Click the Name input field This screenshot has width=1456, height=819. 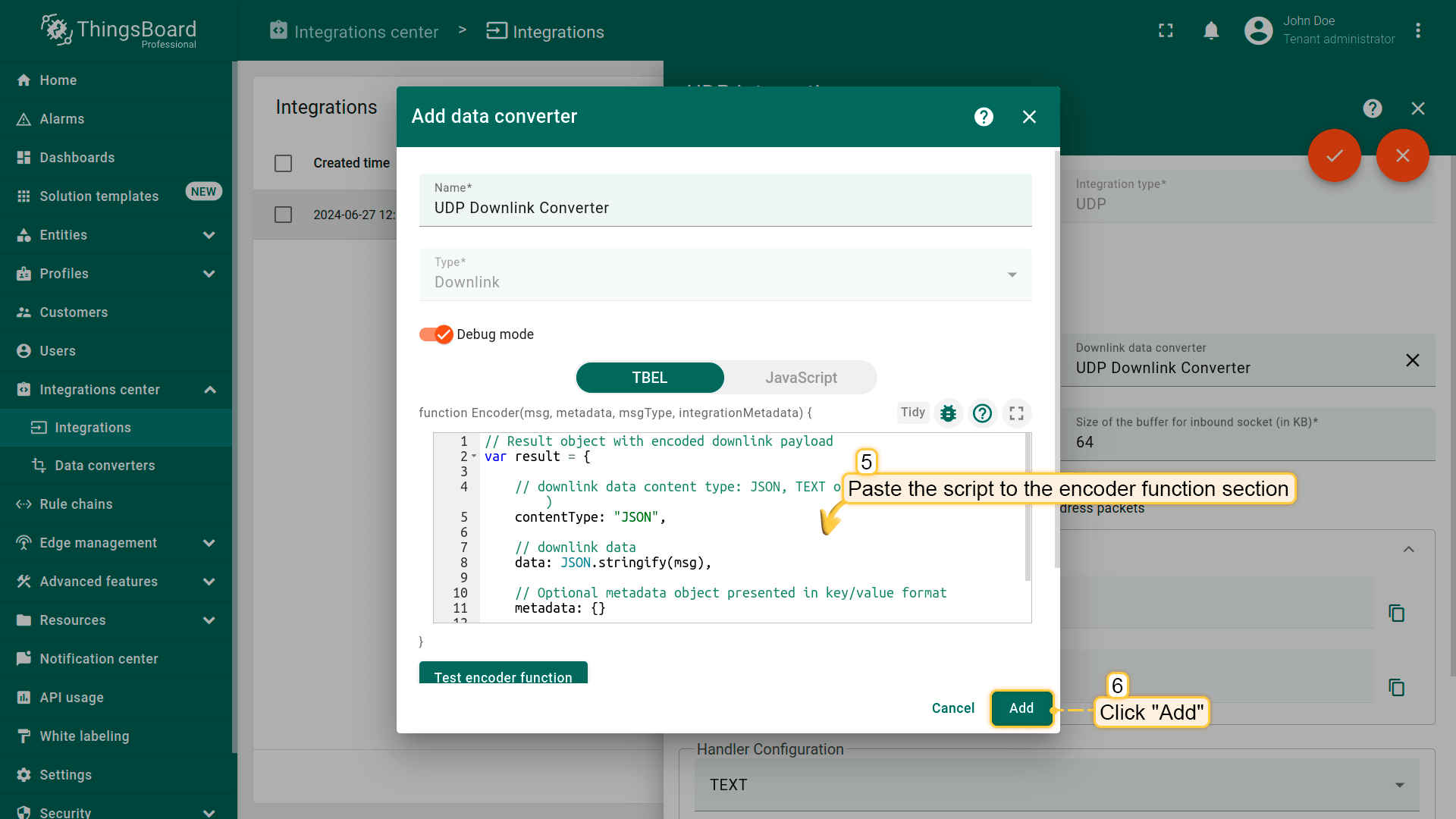[x=725, y=208]
